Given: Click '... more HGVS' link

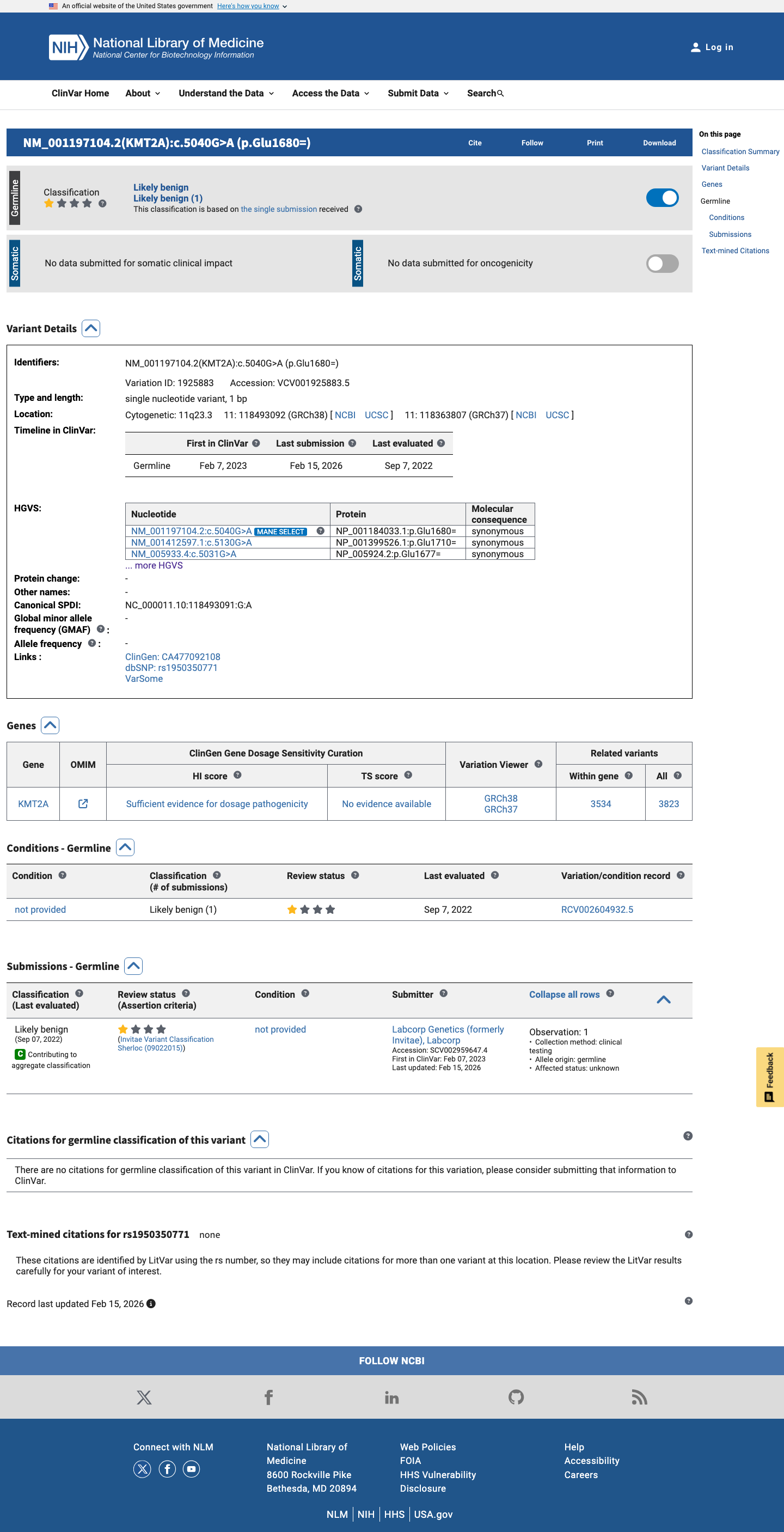Looking at the screenshot, I should pyautogui.click(x=154, y=565).
